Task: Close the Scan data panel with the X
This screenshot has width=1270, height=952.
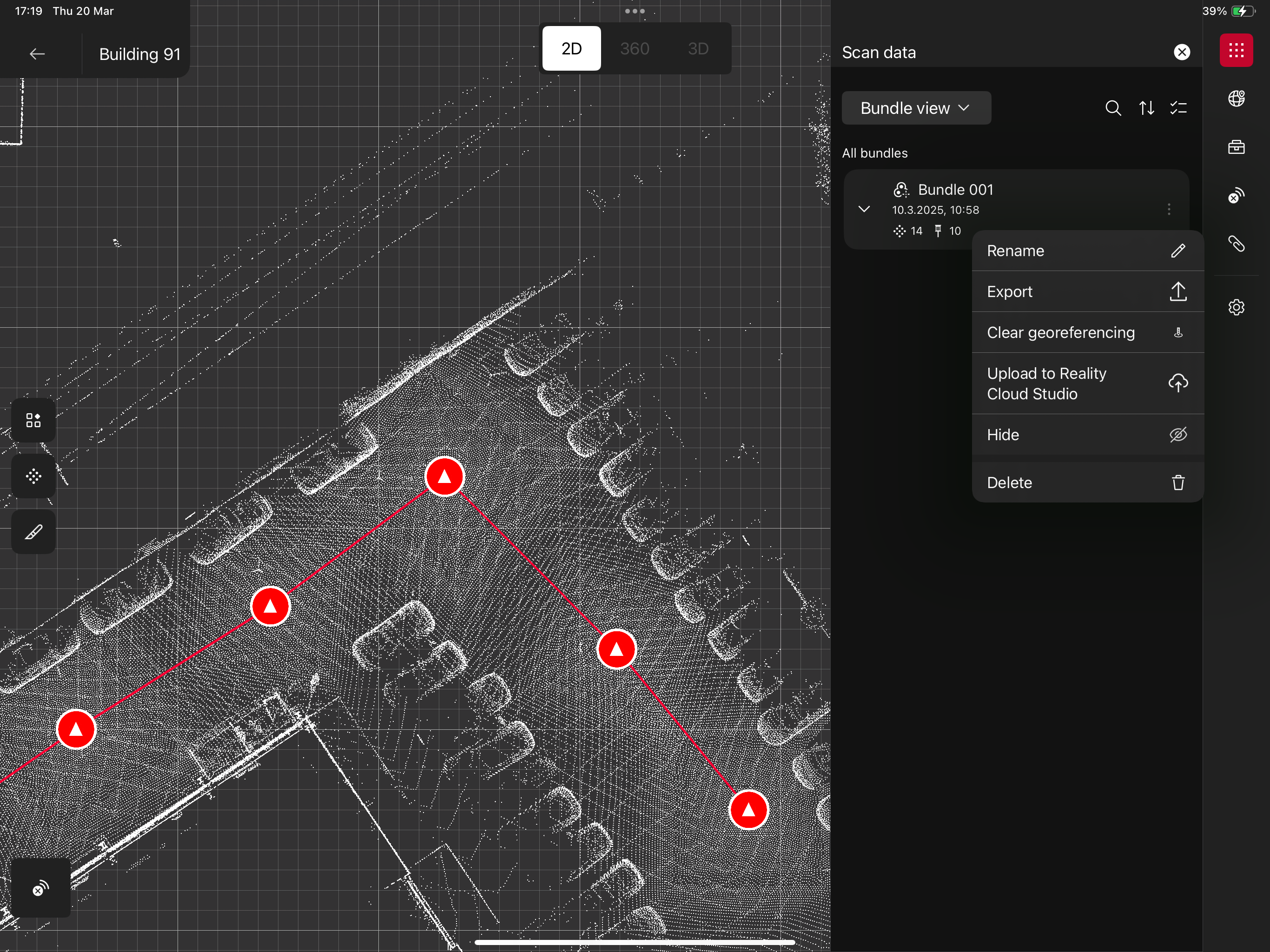Action: (1182, 52)
